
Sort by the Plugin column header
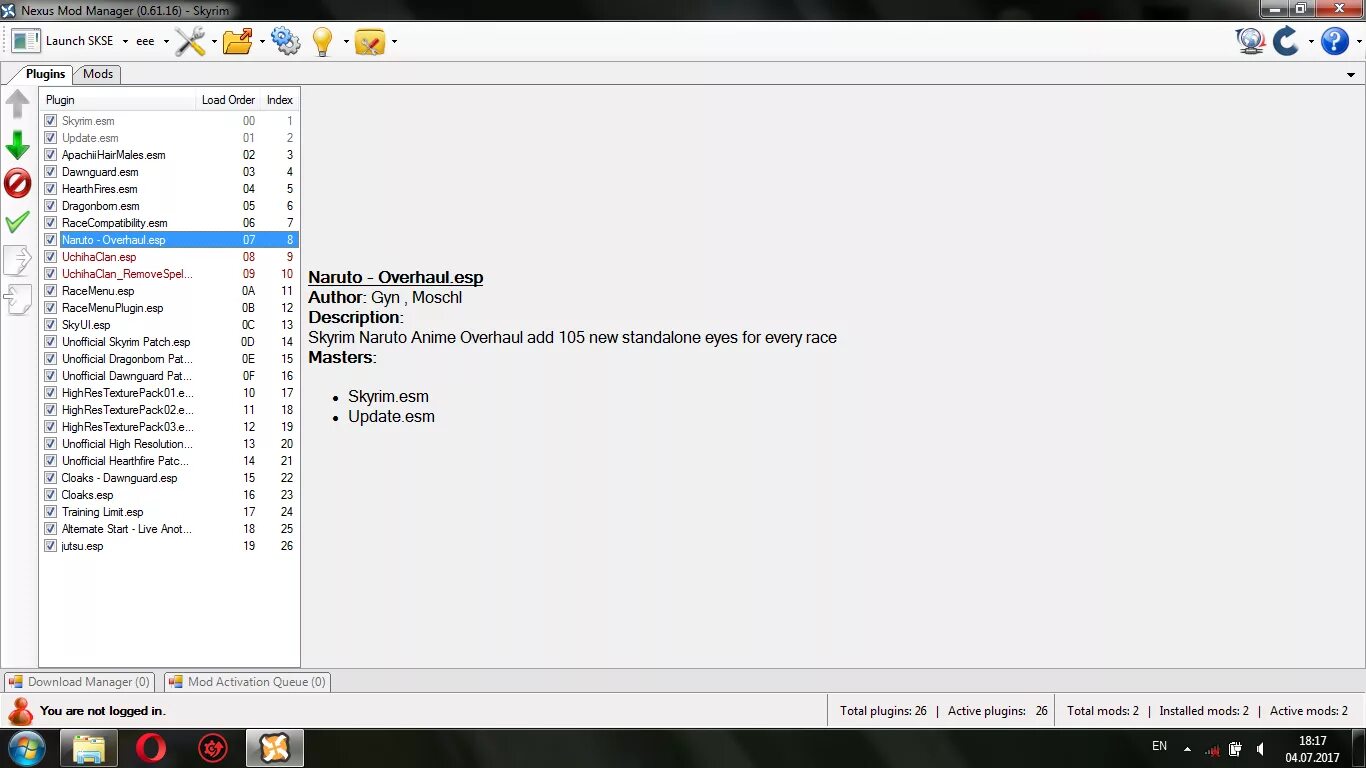click(x=117, y=100)
